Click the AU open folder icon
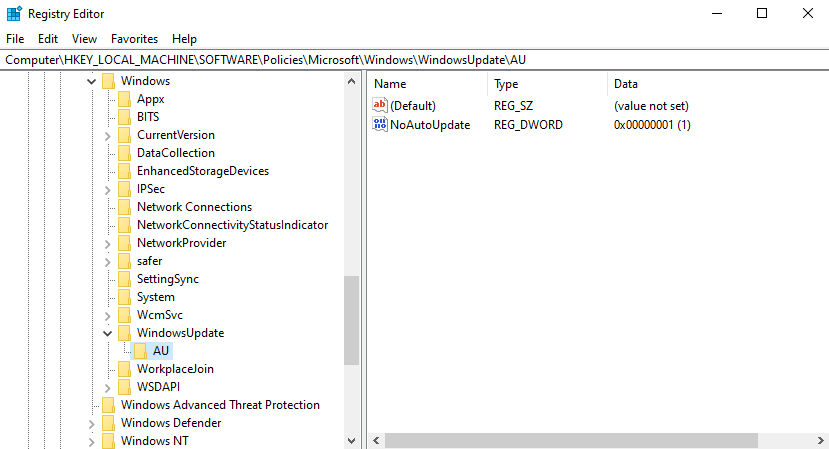Screen dimensions: 829x449 140,351
